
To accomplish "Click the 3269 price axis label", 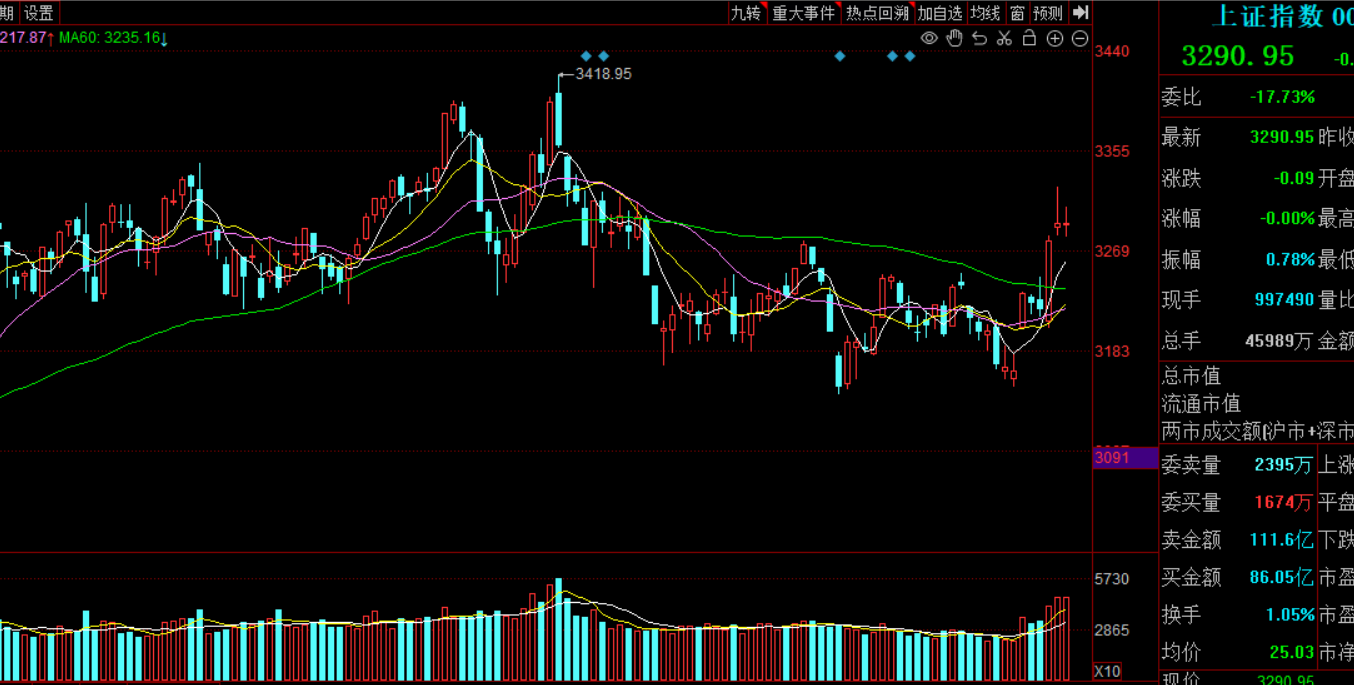I will (1112, 251).
